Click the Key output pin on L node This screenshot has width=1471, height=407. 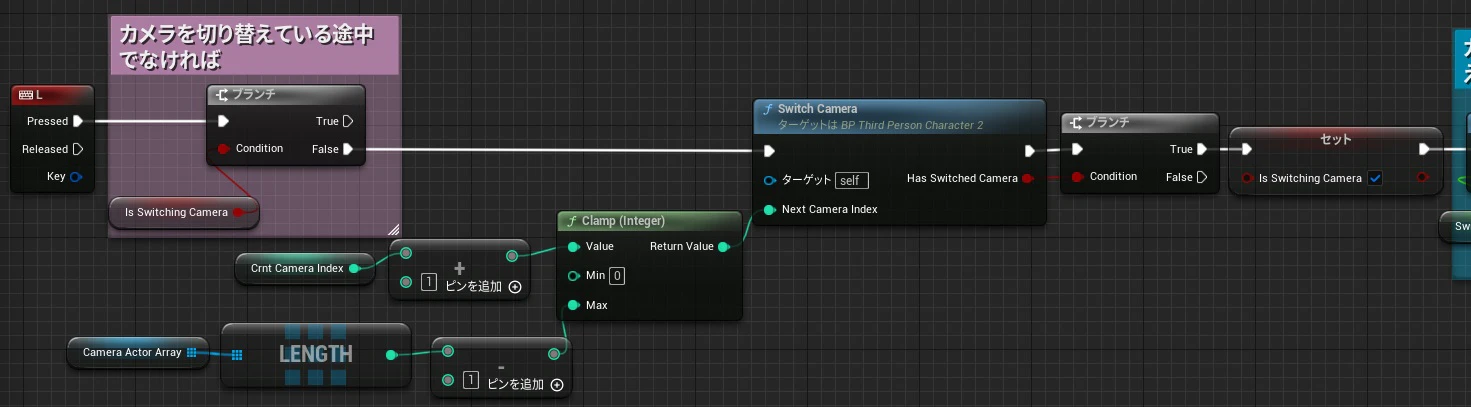(76, 177)
